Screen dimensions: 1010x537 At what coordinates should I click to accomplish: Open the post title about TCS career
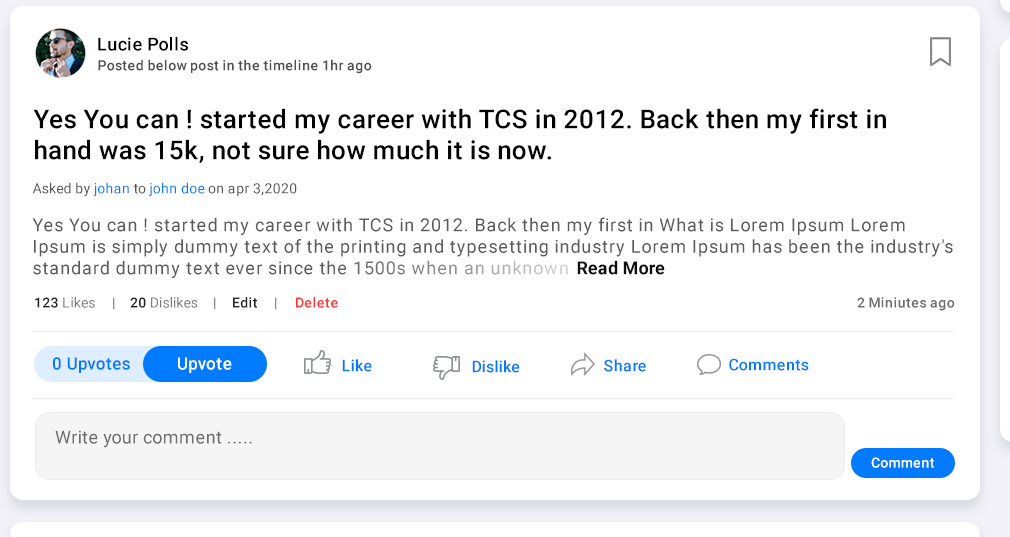pyautogui.click(x=460, y=135)
